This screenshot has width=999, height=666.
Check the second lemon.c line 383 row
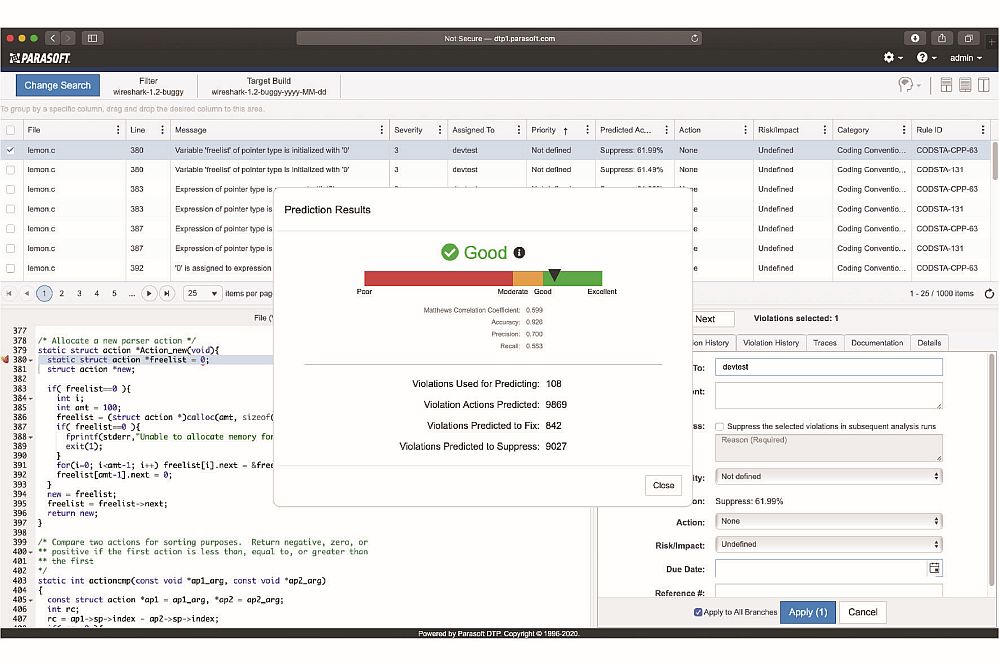point(10,209)
